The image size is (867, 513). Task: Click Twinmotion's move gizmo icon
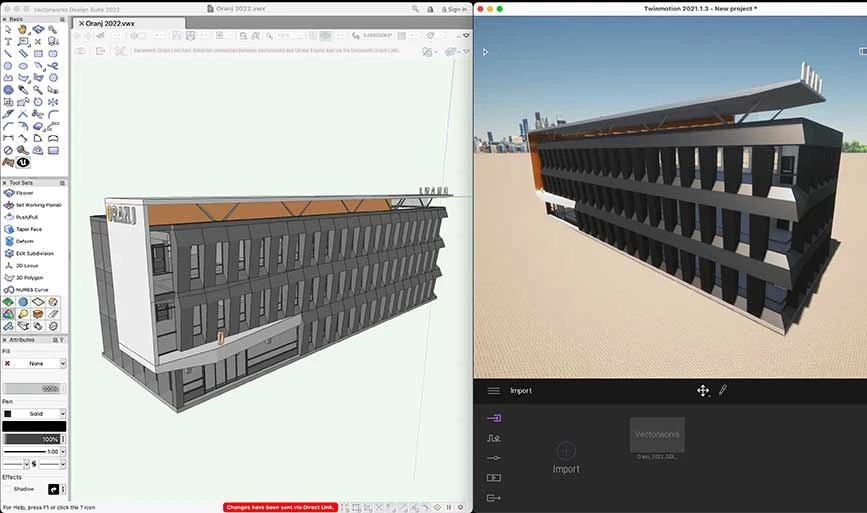[x=702, y=391]
